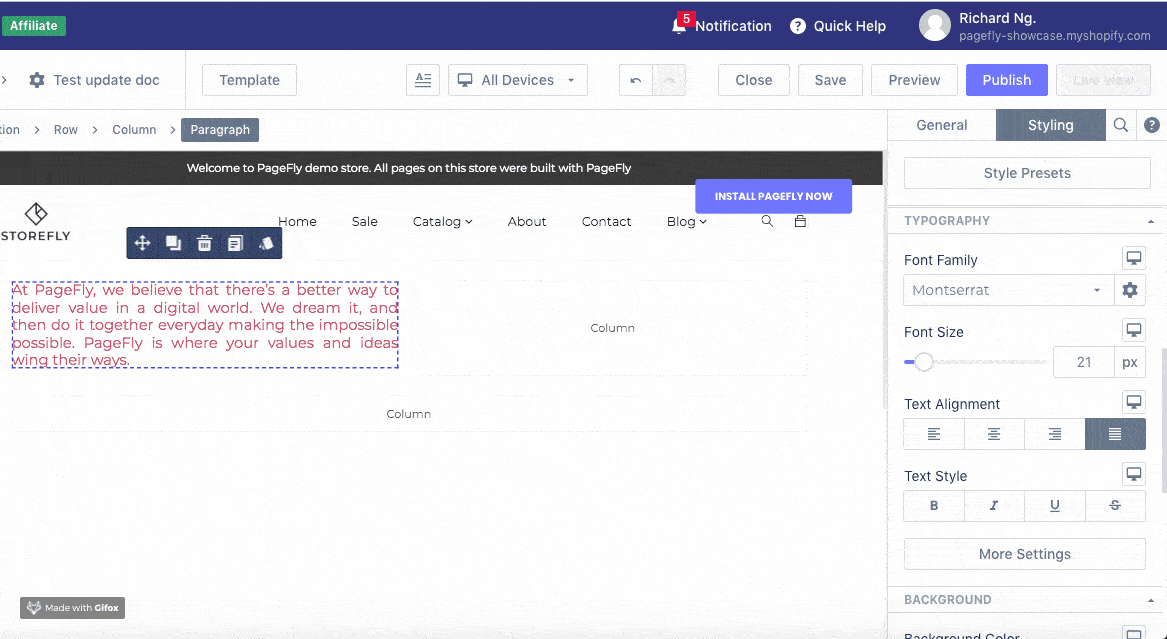The height and width of the screenshot is (639, 1167).
Task: Click device icon beside Text Alignment
Action: pyautogui.click(x=1134, y=402)
